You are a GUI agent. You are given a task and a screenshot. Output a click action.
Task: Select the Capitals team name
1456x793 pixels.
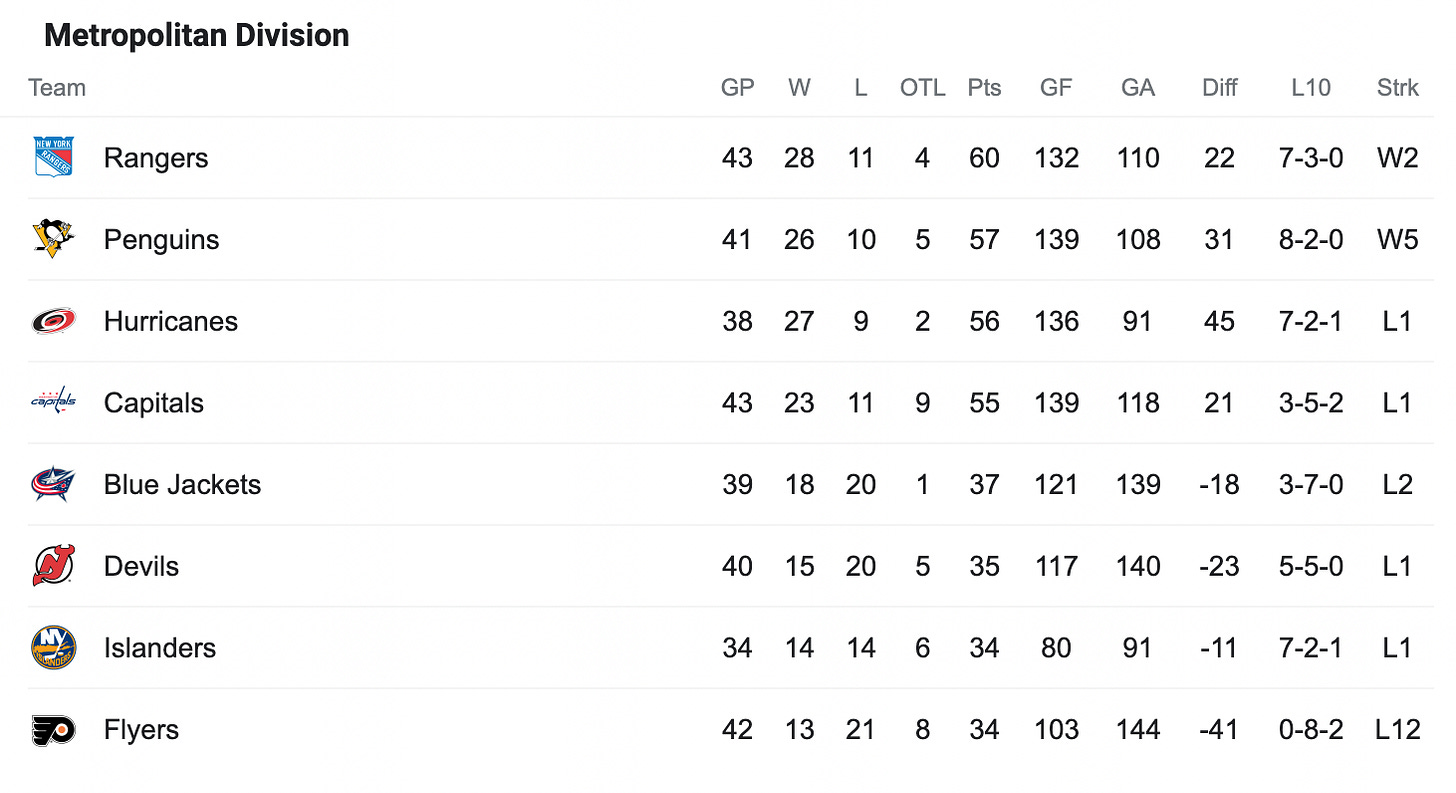(x=154, y=403)
